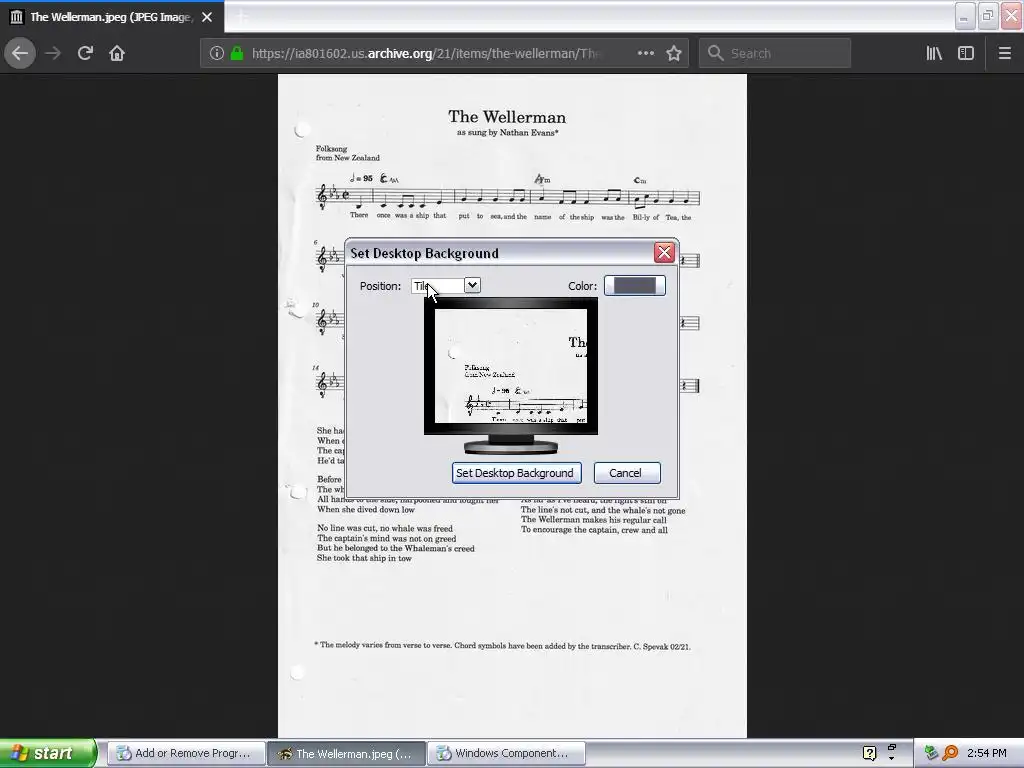Bookmark this page with the star

coord(674,53)
